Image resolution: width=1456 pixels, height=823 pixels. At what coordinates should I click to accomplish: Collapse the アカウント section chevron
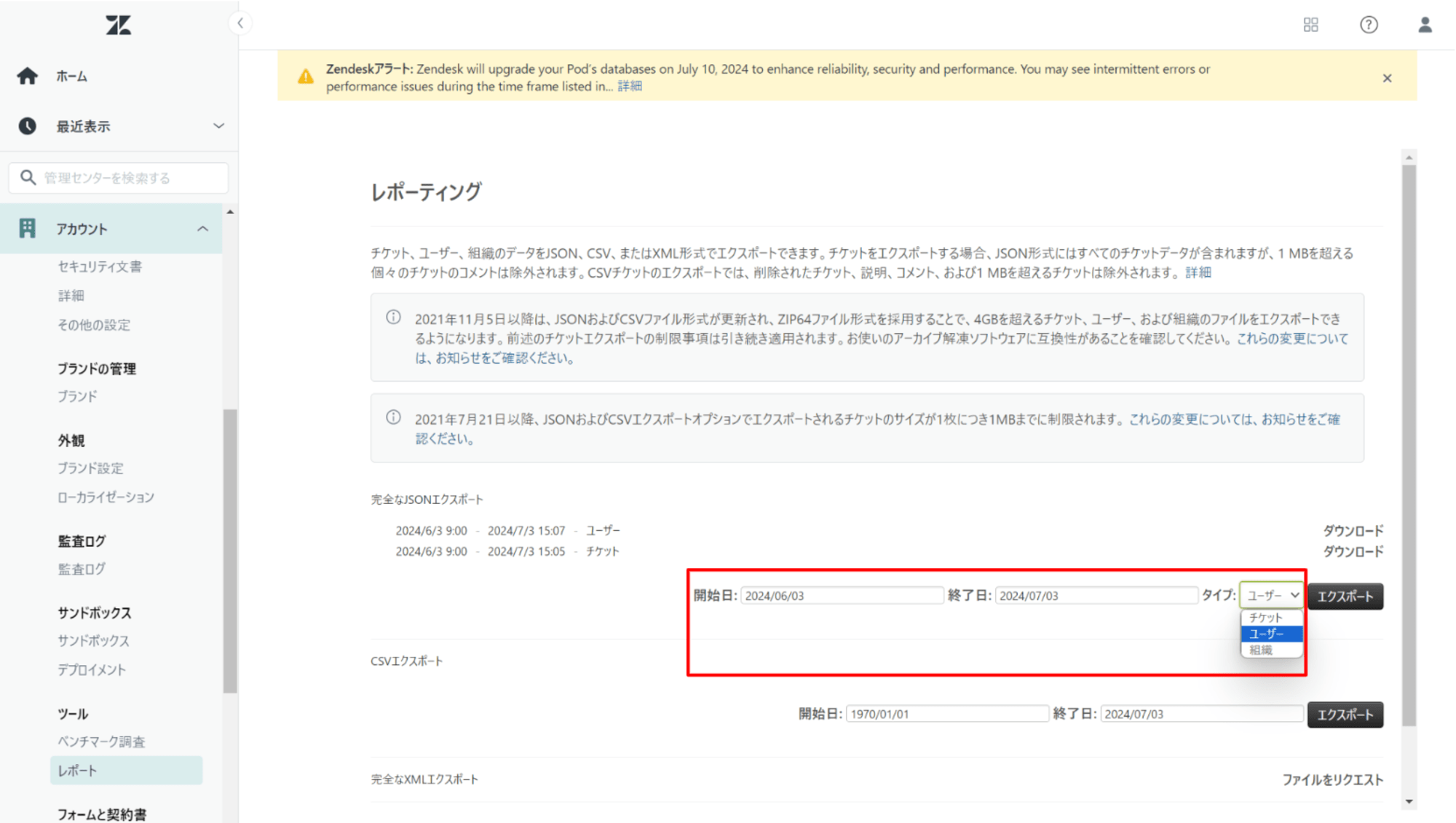click(x=202, y=229)
